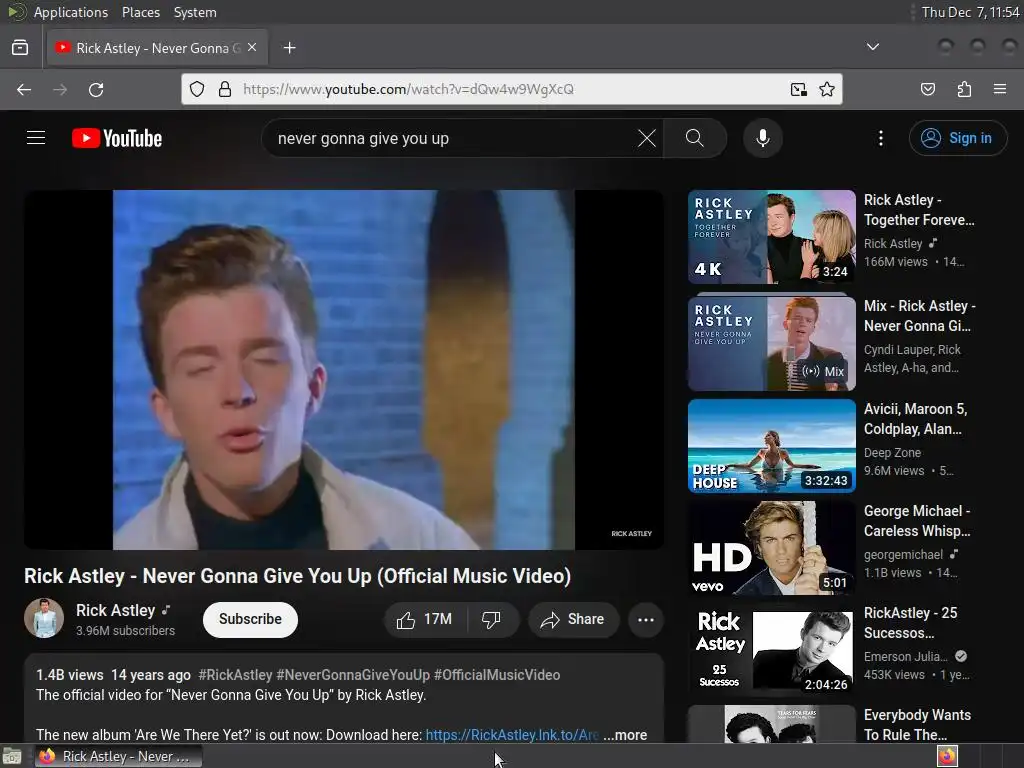Viewport: 1024px width, 768px height.
Task: Go back with browser back arrow
Action: point(24,89)
